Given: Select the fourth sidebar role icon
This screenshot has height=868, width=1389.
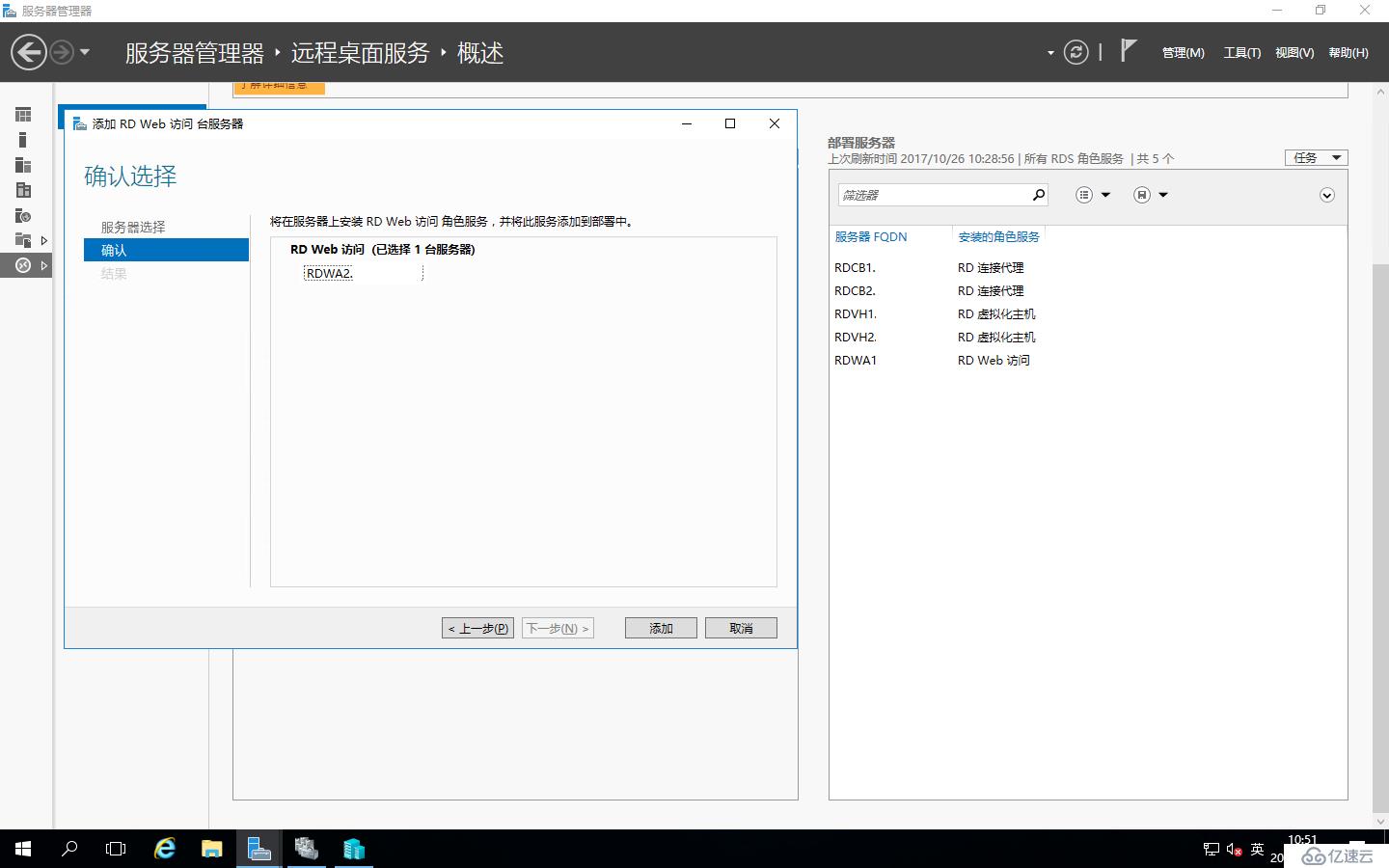Looking at the screenshot, I should 23,190.
